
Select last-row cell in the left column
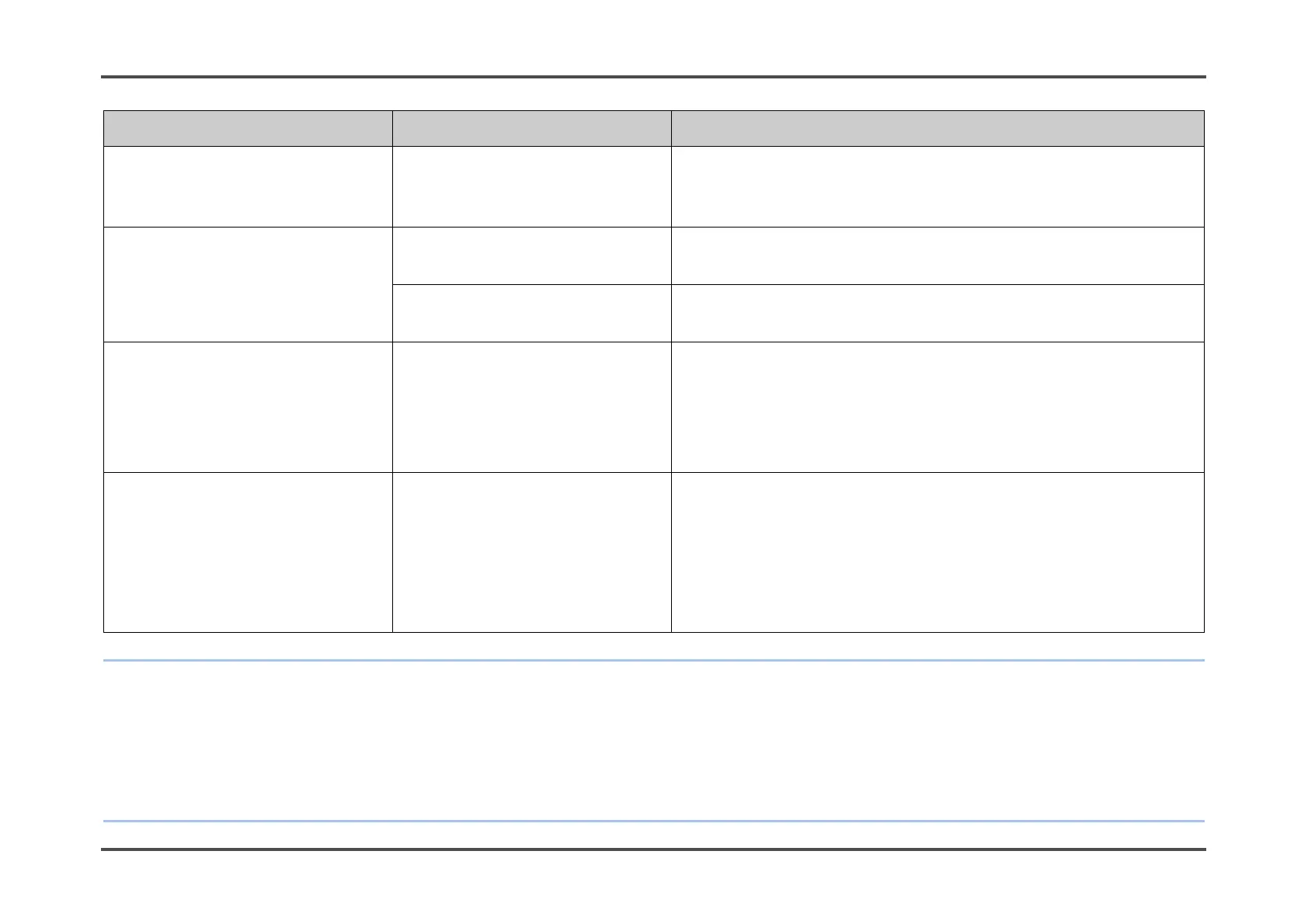(x=248, y=552)
